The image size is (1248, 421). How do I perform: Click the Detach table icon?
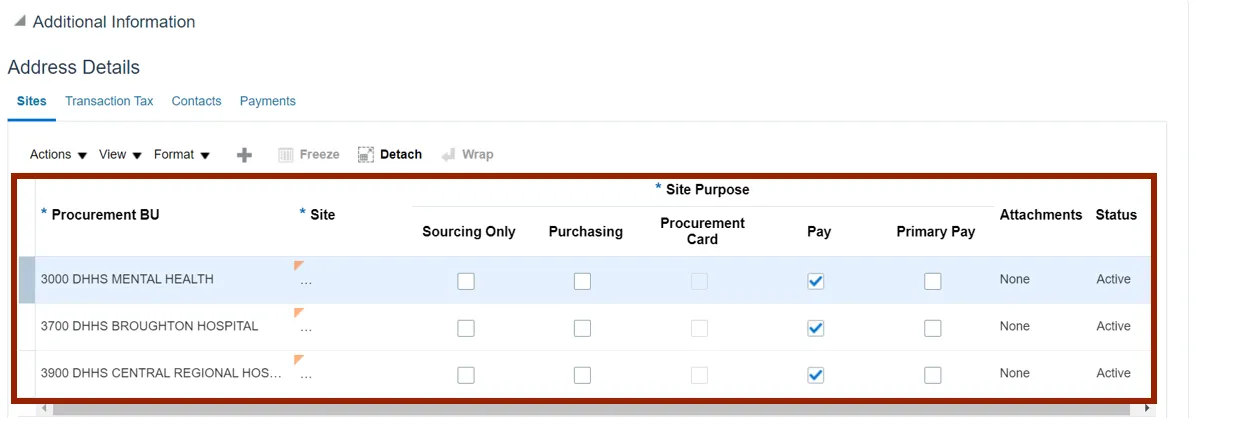[366, 155]
